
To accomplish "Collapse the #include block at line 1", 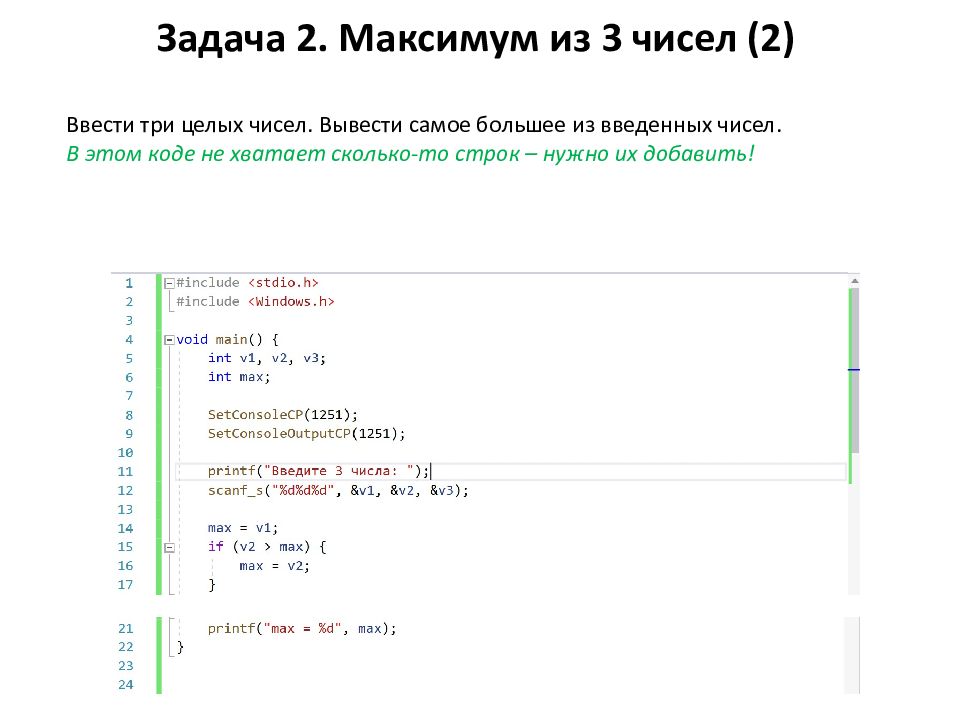I will pos(169,283).
